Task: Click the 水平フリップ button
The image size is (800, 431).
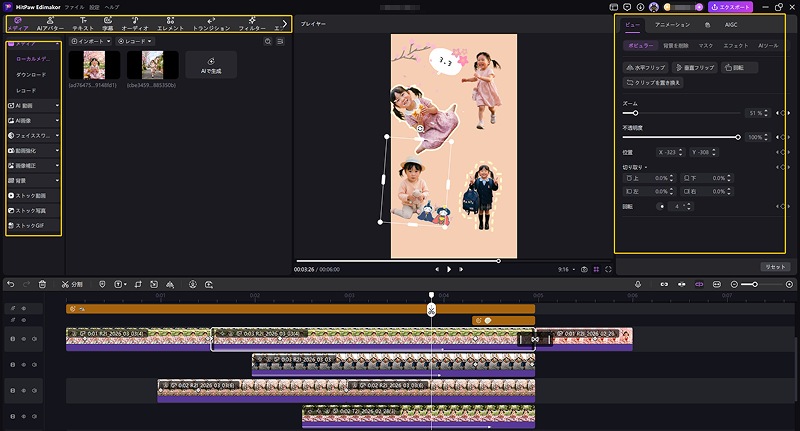Action: [645, 67]
